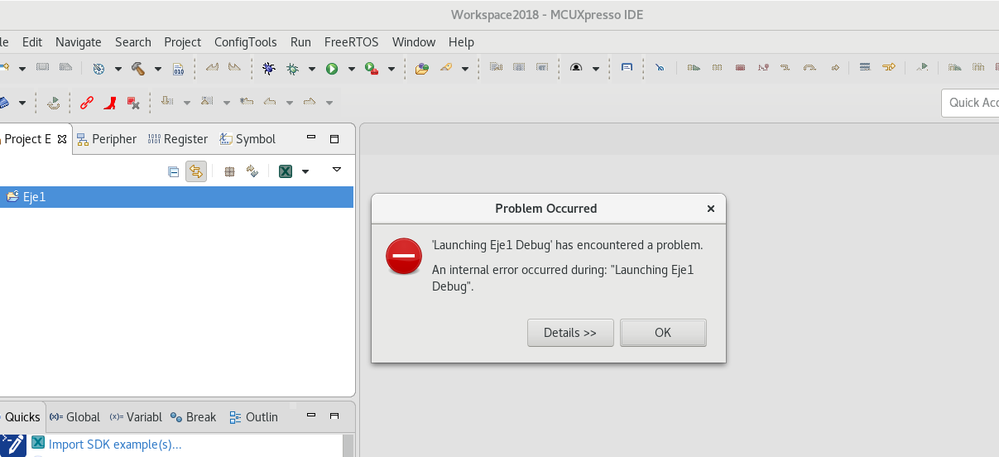Click the open folder with globe icon
Viewport: 999px width, 457px height.
coord(422,68)
